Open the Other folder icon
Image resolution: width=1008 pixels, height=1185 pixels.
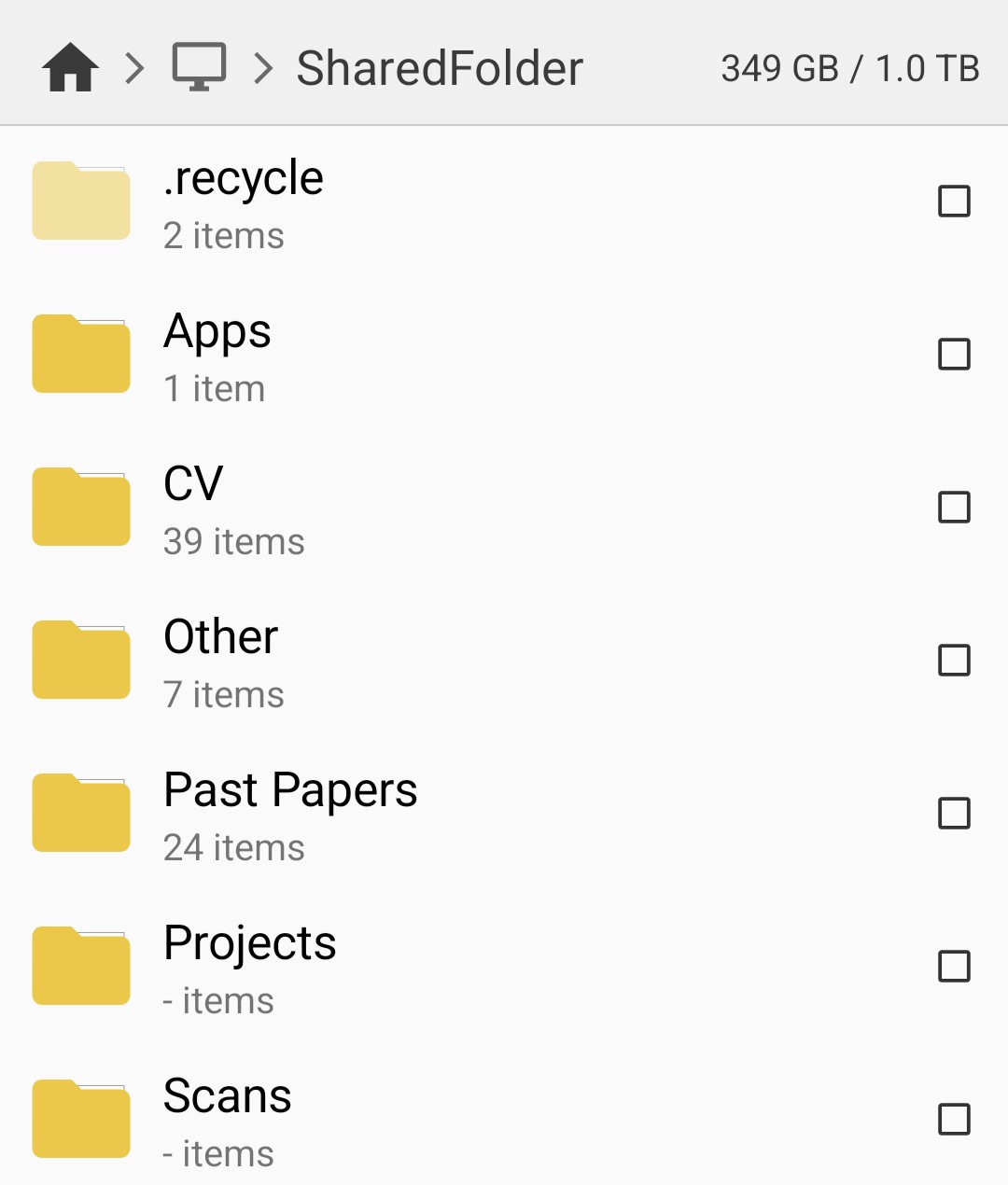(81, 660)
